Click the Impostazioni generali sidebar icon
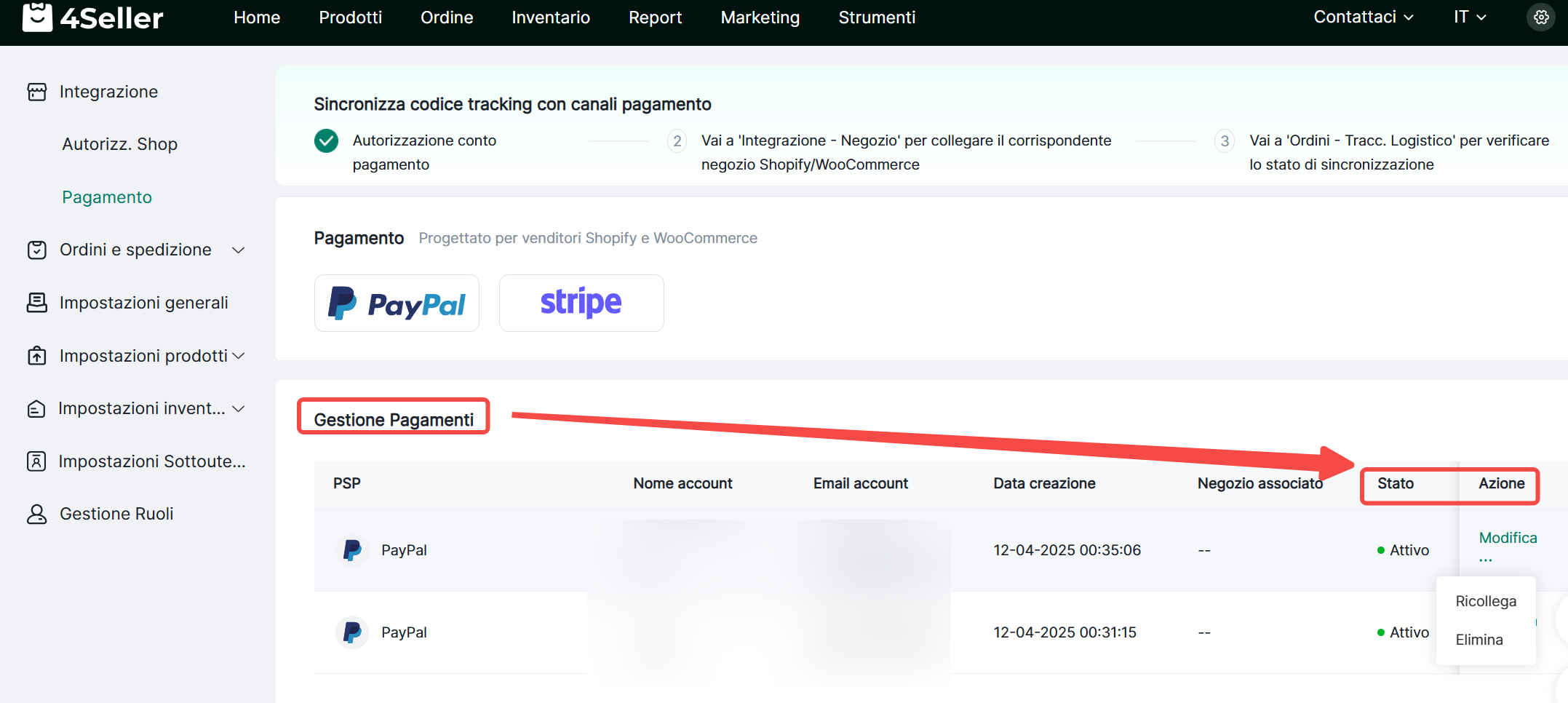This screenshot has width=1568, height=703. click(x=37, y=303)
